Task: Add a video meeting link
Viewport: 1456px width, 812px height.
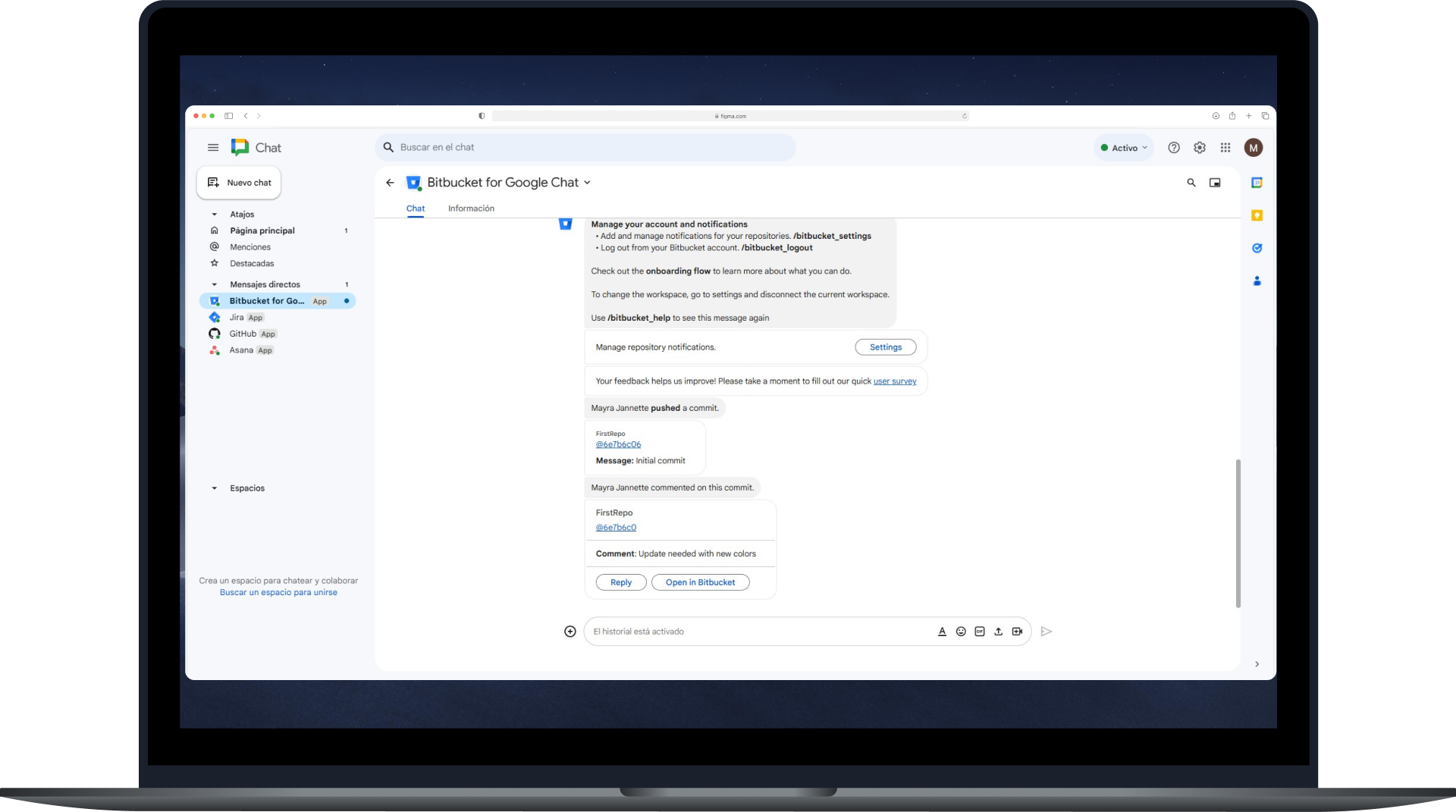Action: (1017, 632)
